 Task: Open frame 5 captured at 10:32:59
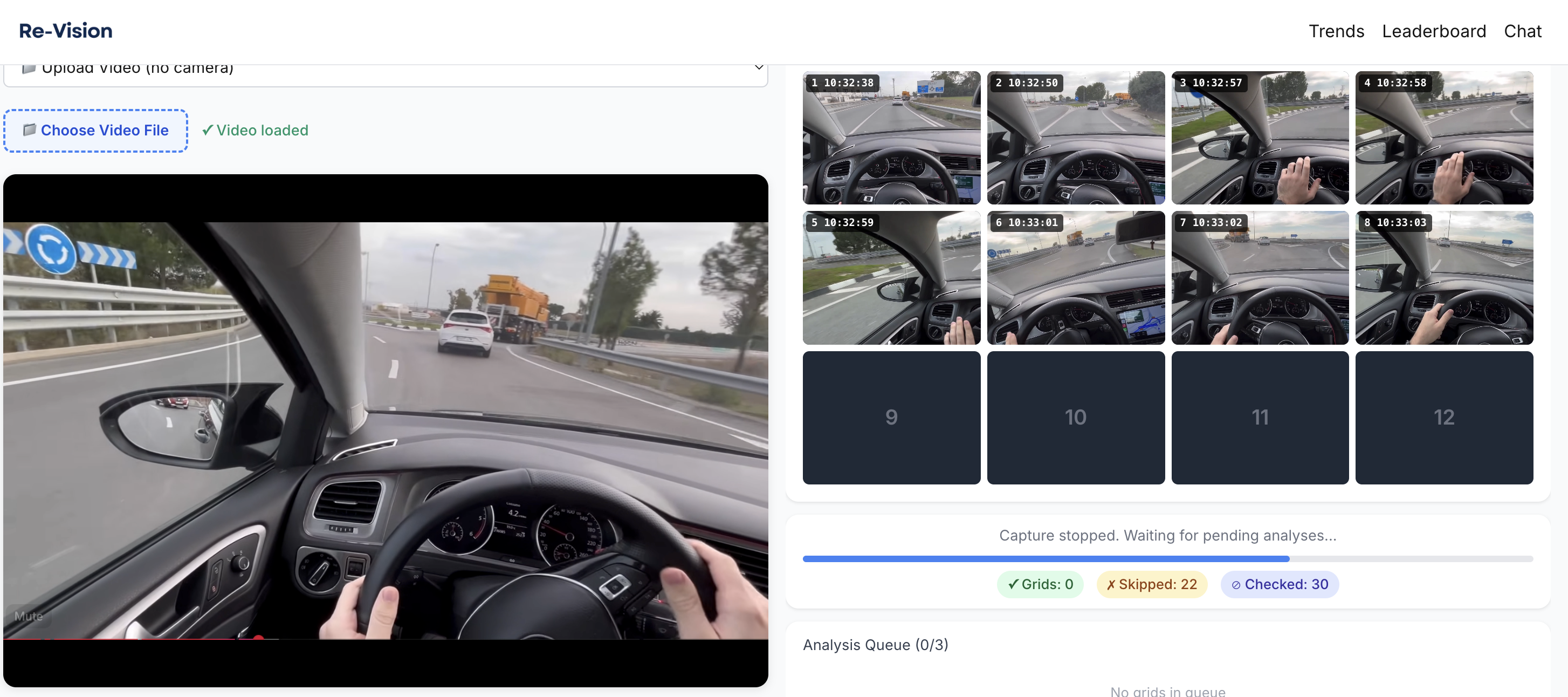(891, 278)
